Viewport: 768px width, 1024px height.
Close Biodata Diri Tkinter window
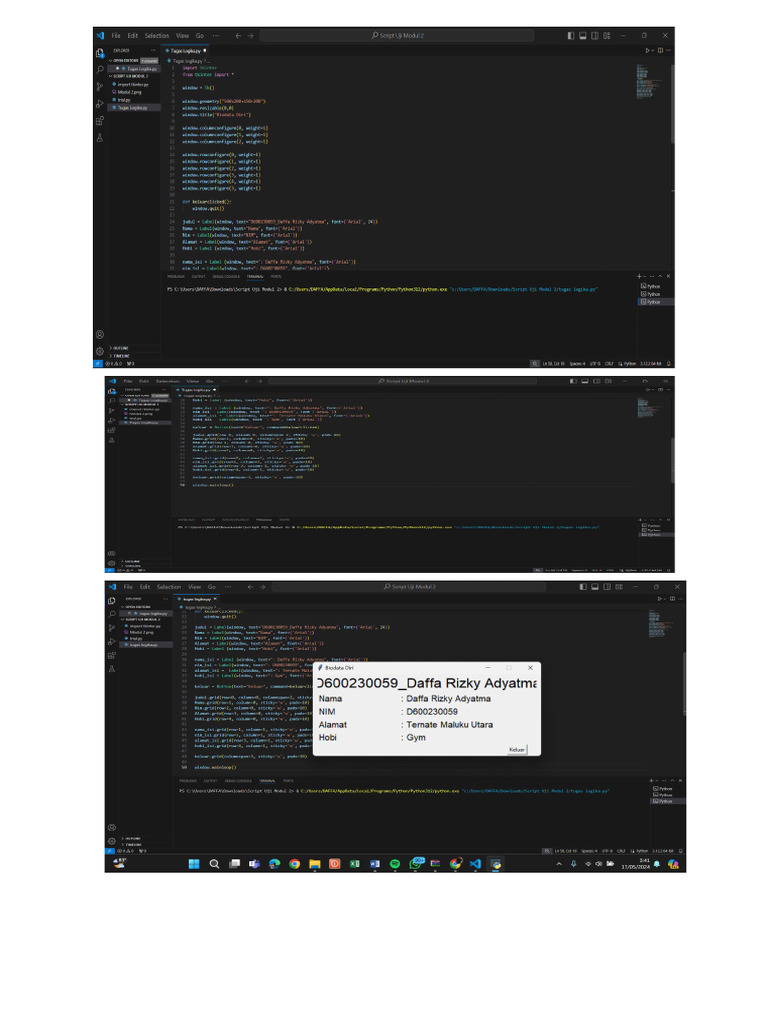point(530,668)
